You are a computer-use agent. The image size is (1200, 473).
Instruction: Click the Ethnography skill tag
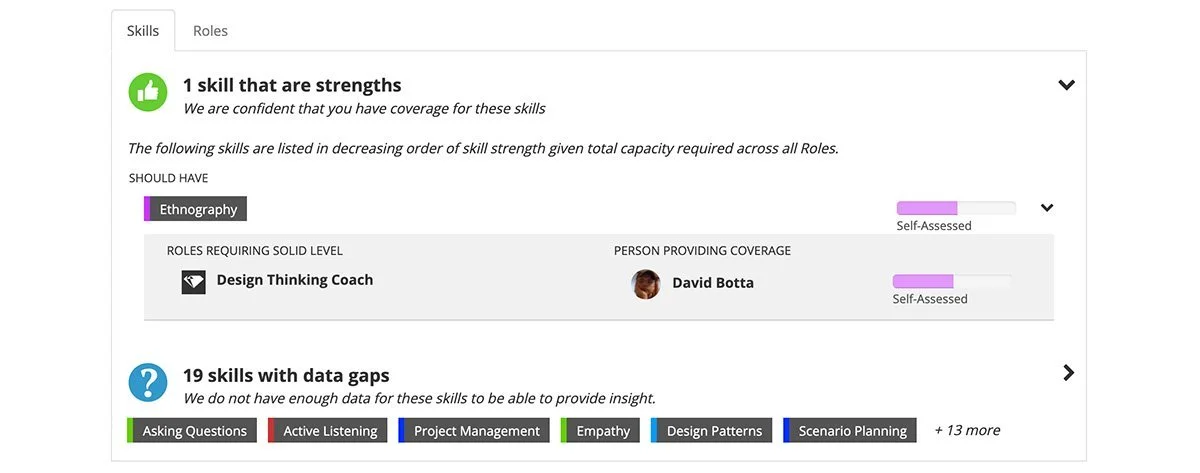click(197, 209)
